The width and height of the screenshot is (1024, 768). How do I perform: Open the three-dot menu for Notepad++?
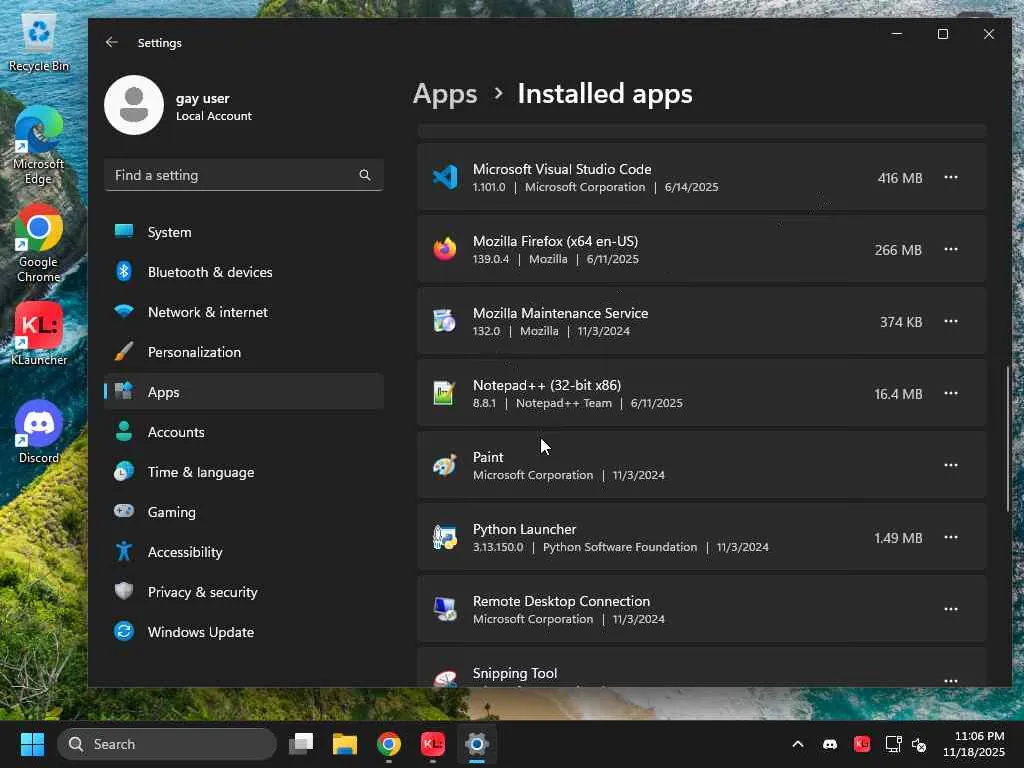click(951, 394)
